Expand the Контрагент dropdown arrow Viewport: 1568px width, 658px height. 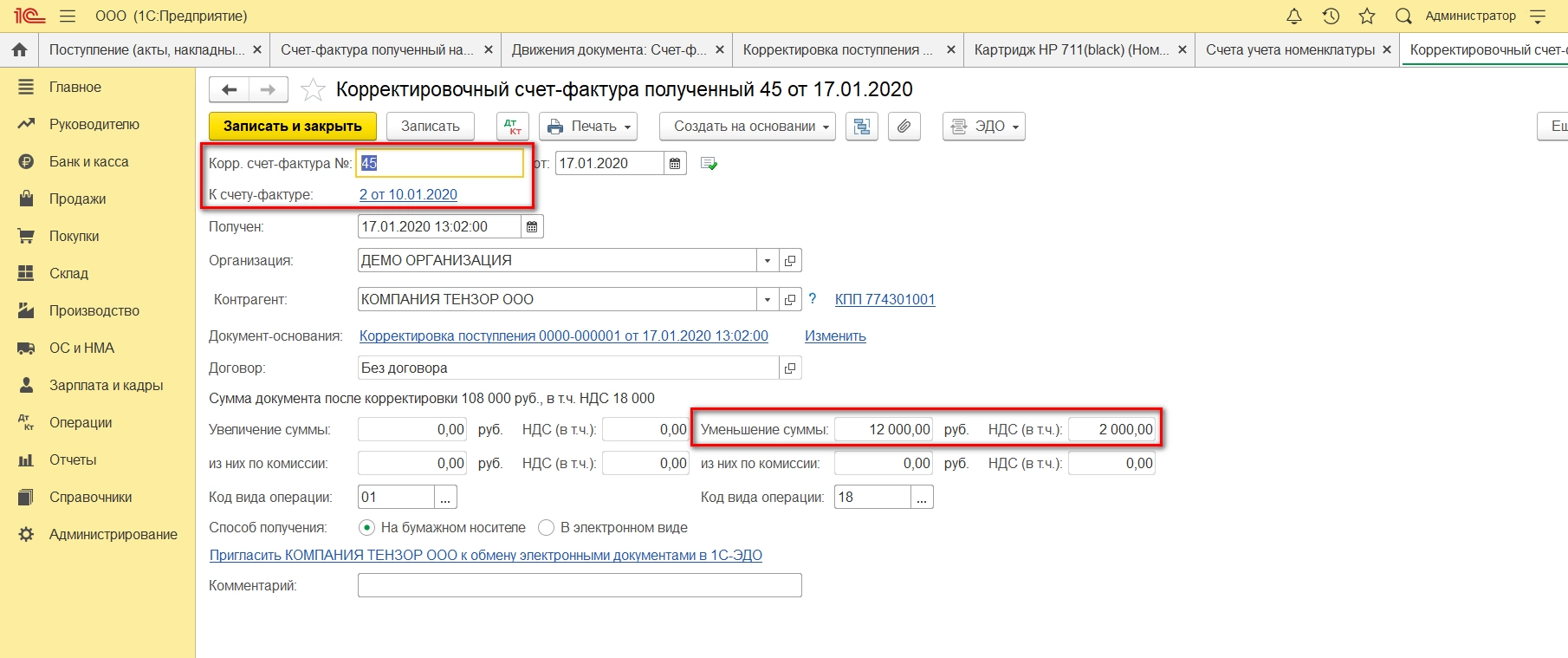(x=768, y=299)
